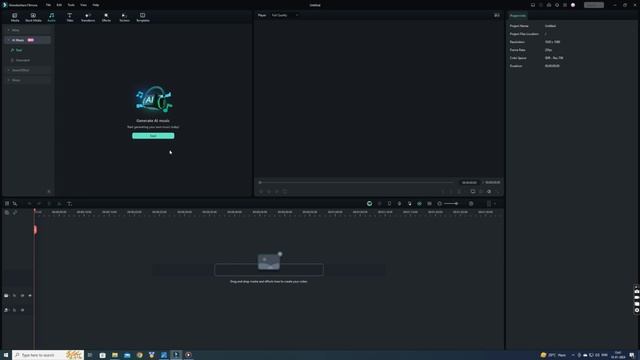Open the Full Quality dropdown

(284, 15)
